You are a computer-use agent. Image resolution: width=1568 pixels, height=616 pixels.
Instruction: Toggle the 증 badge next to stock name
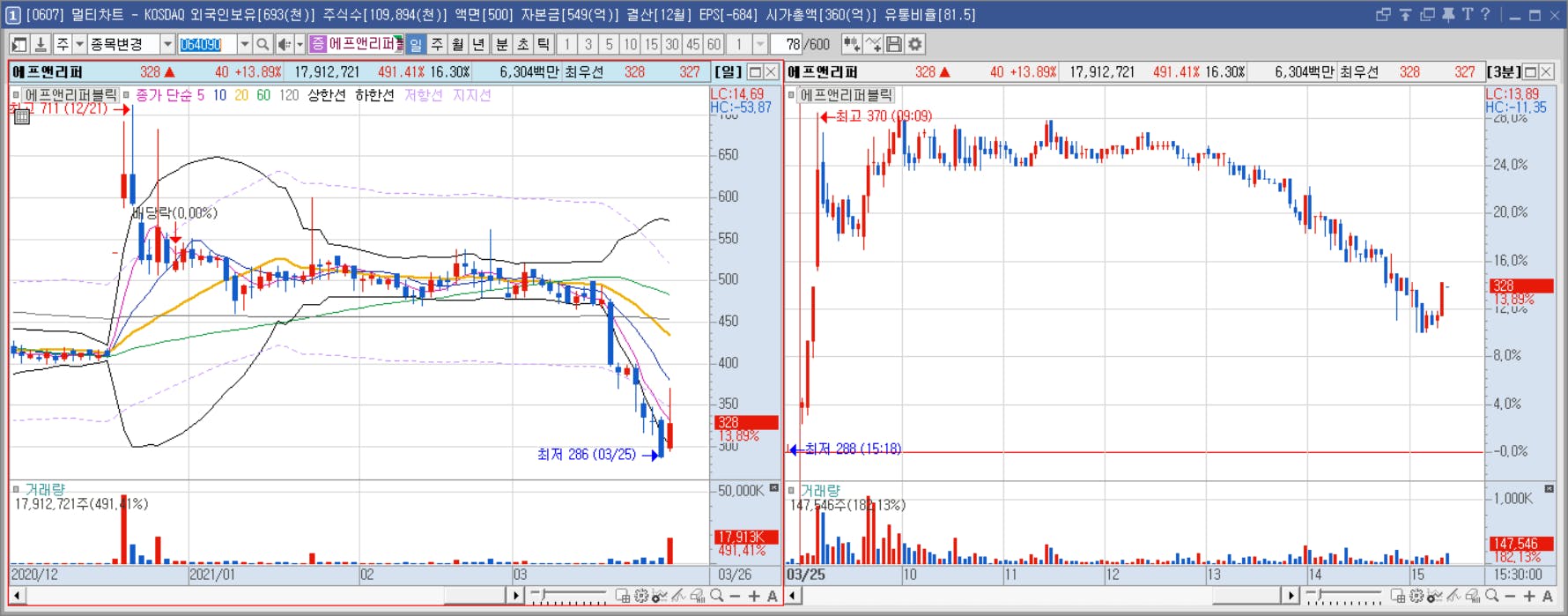tap(318, 44)
